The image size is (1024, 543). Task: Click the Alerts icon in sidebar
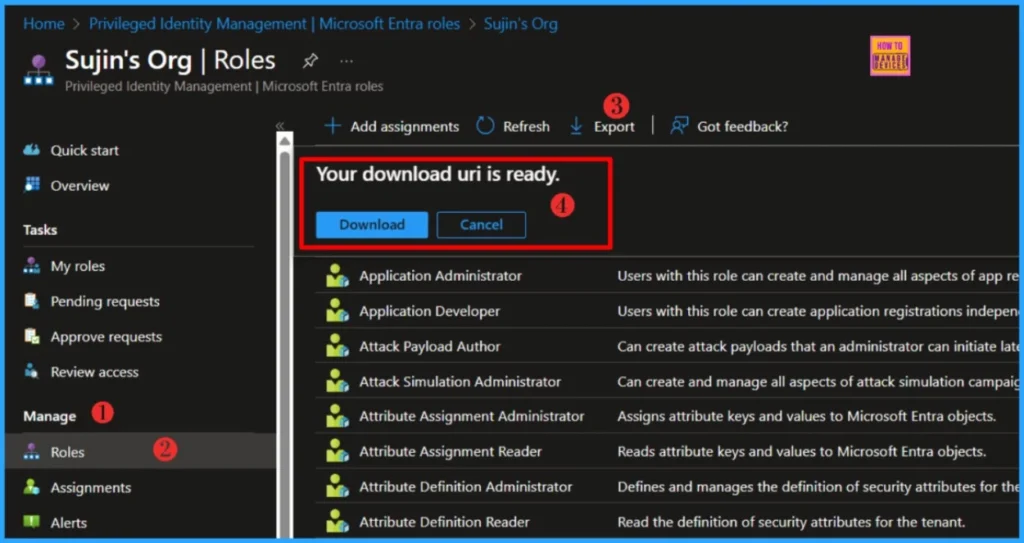pos(31,522)
